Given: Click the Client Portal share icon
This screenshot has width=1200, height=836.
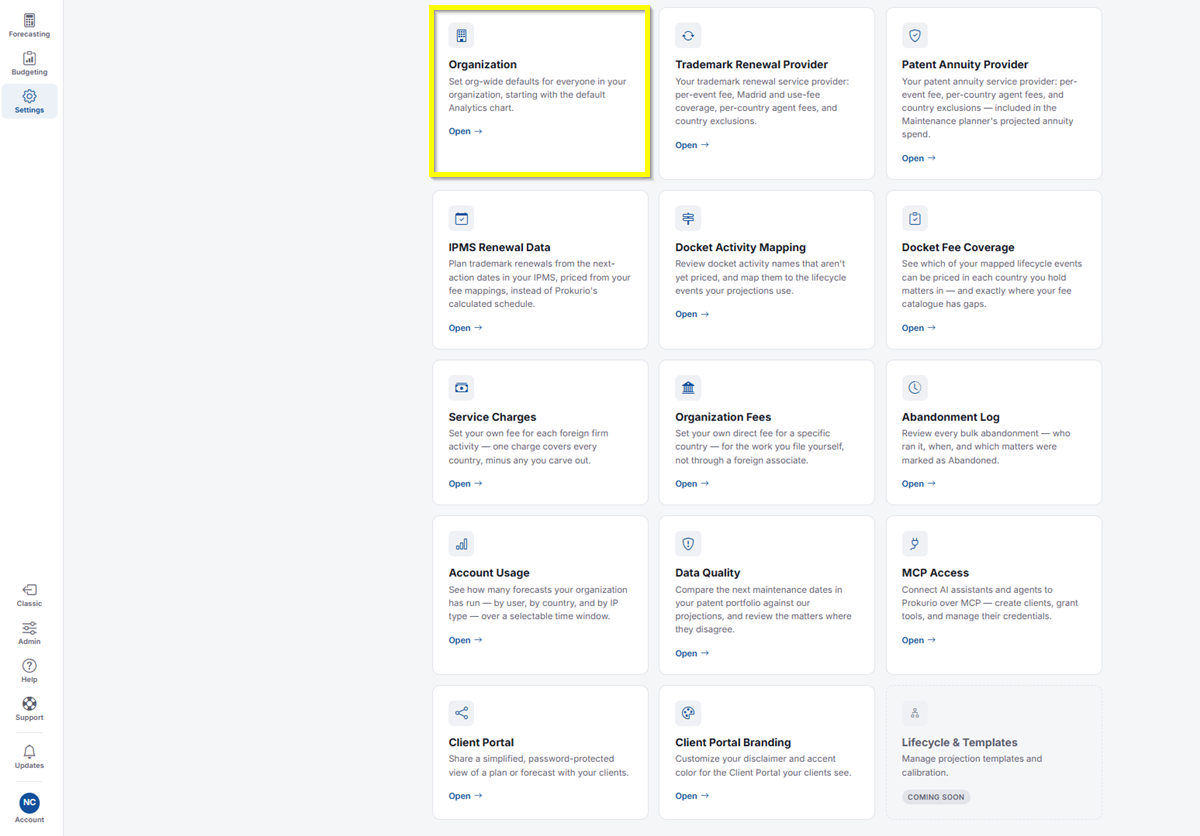Looking at the screenshot, I should (461, 714).
